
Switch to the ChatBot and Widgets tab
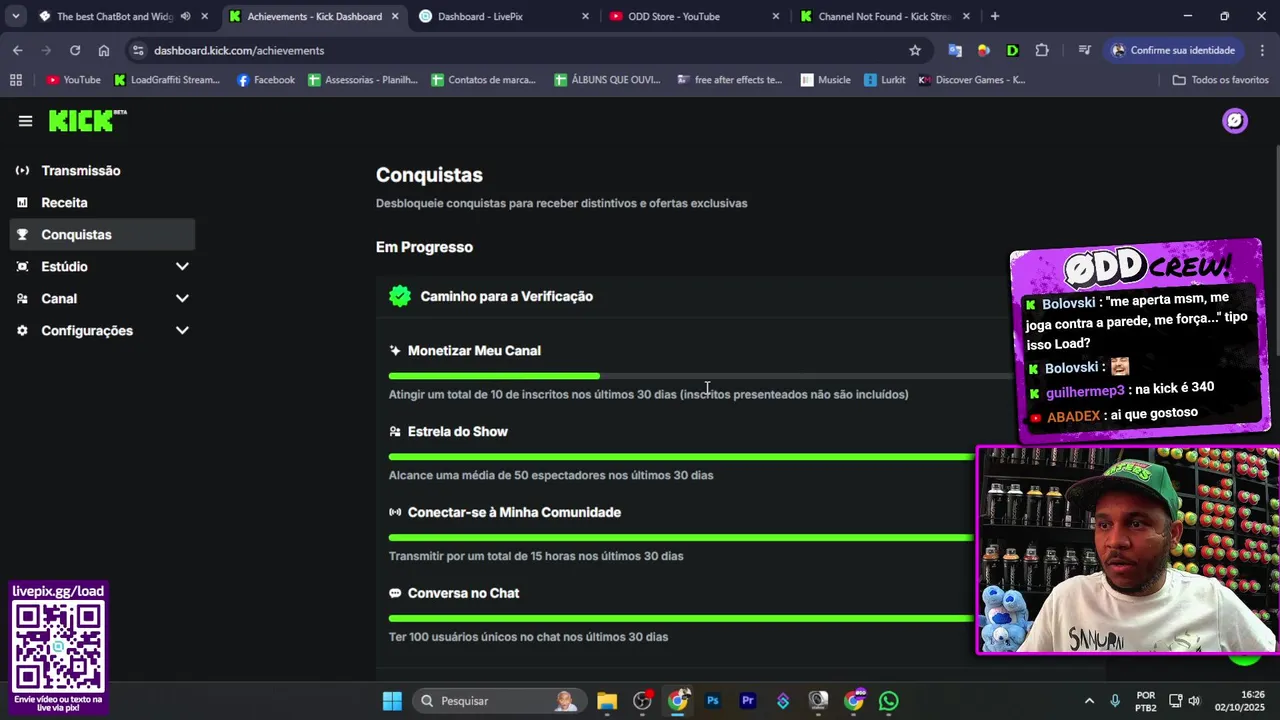click(114, 16)
